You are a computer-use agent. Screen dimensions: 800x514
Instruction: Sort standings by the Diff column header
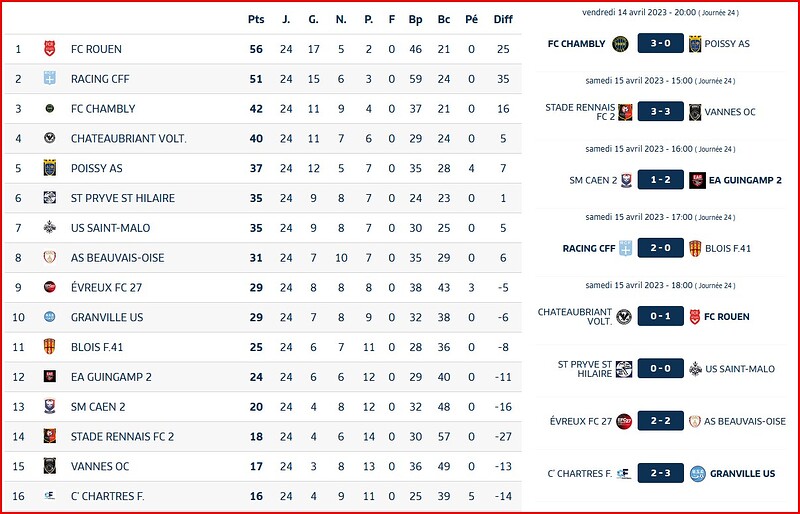(x=502, y=19)
